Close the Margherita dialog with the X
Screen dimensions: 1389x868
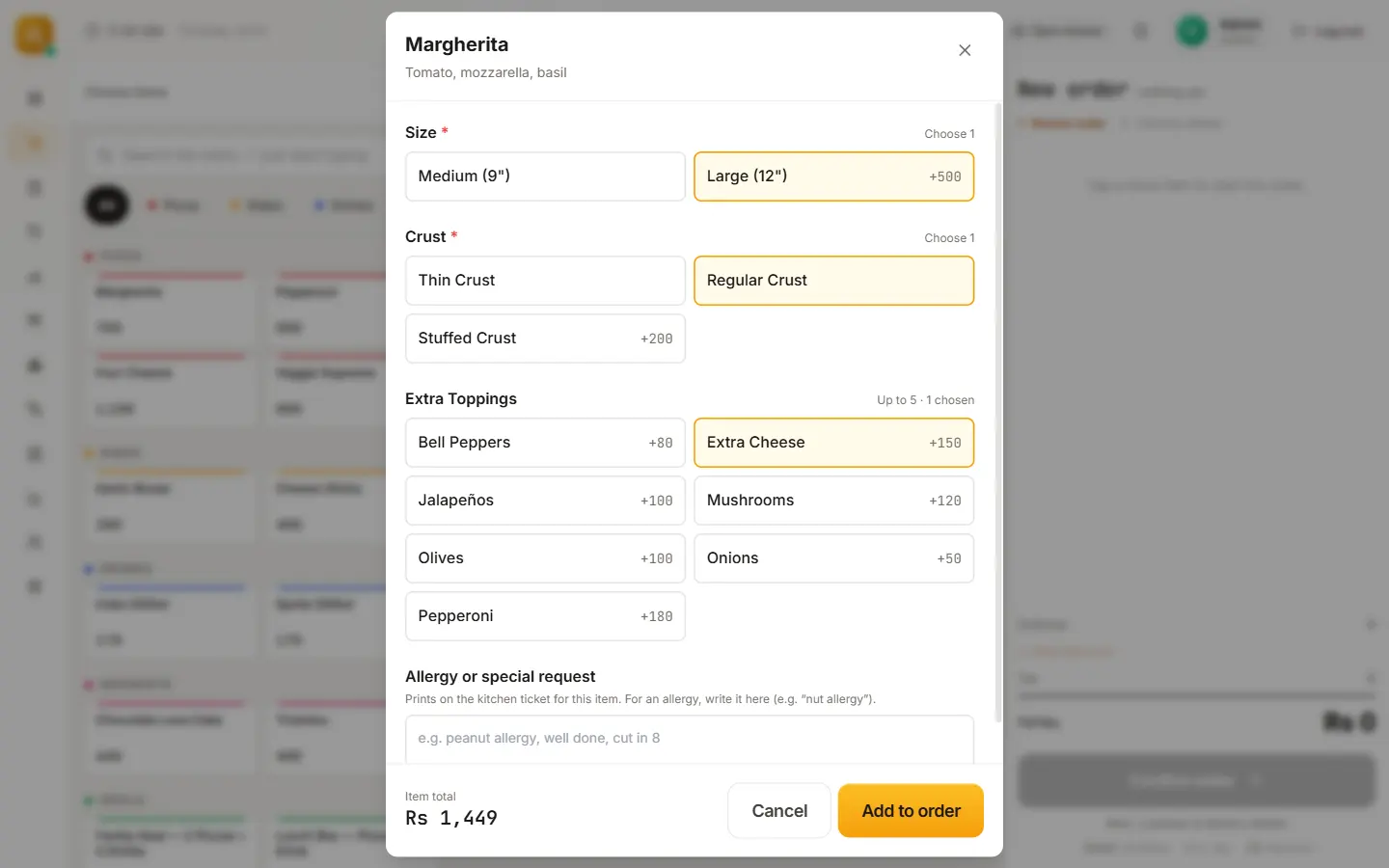(965, 50)
